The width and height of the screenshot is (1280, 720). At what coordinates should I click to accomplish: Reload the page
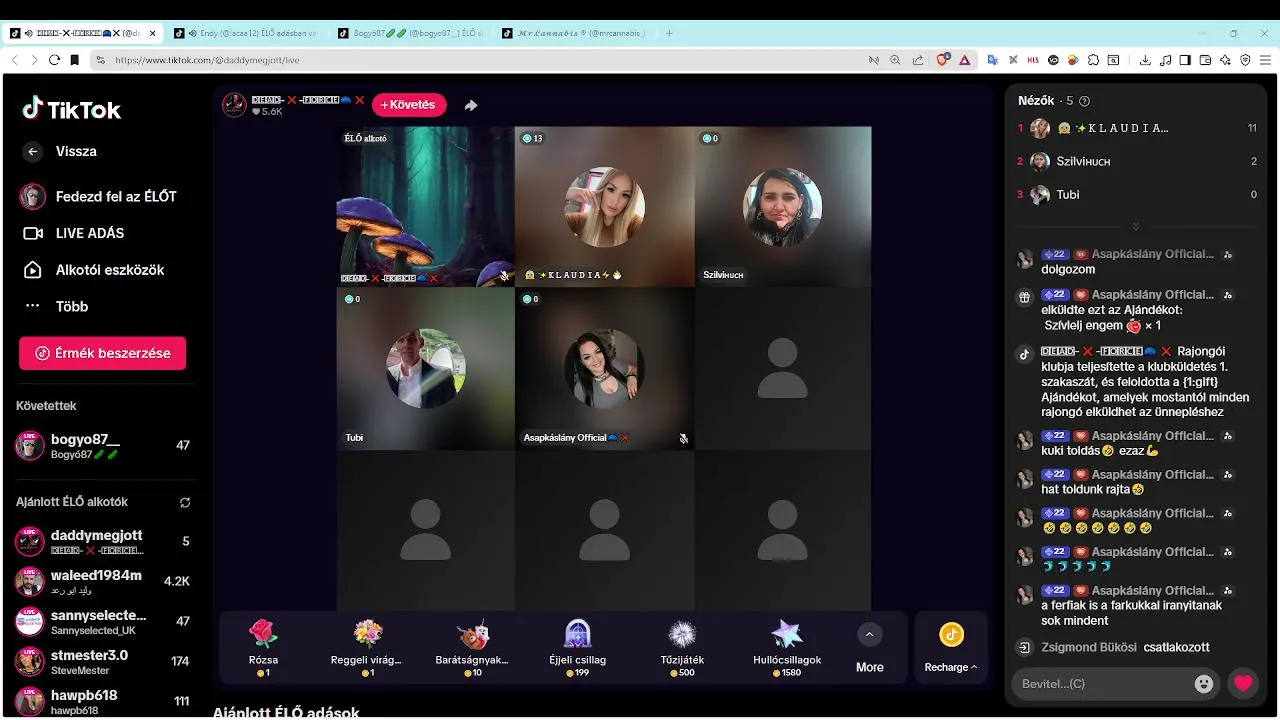[54, 60]
